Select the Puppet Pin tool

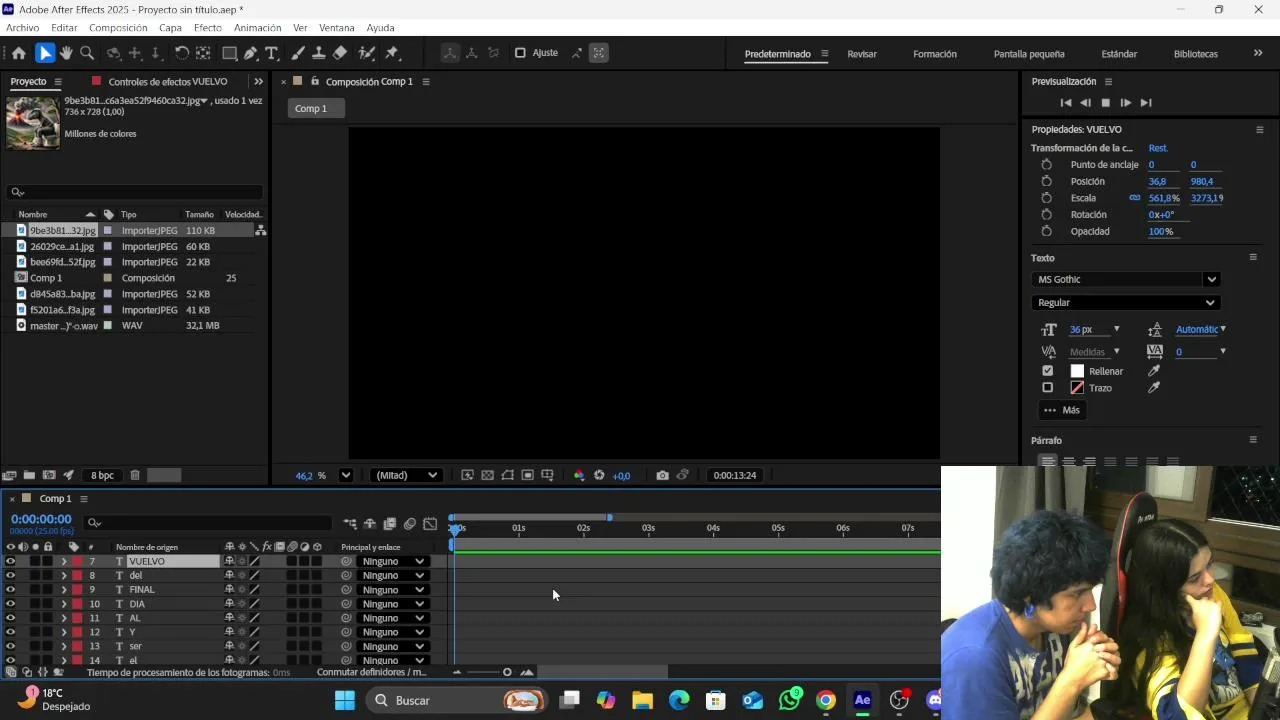coord(392,53)
